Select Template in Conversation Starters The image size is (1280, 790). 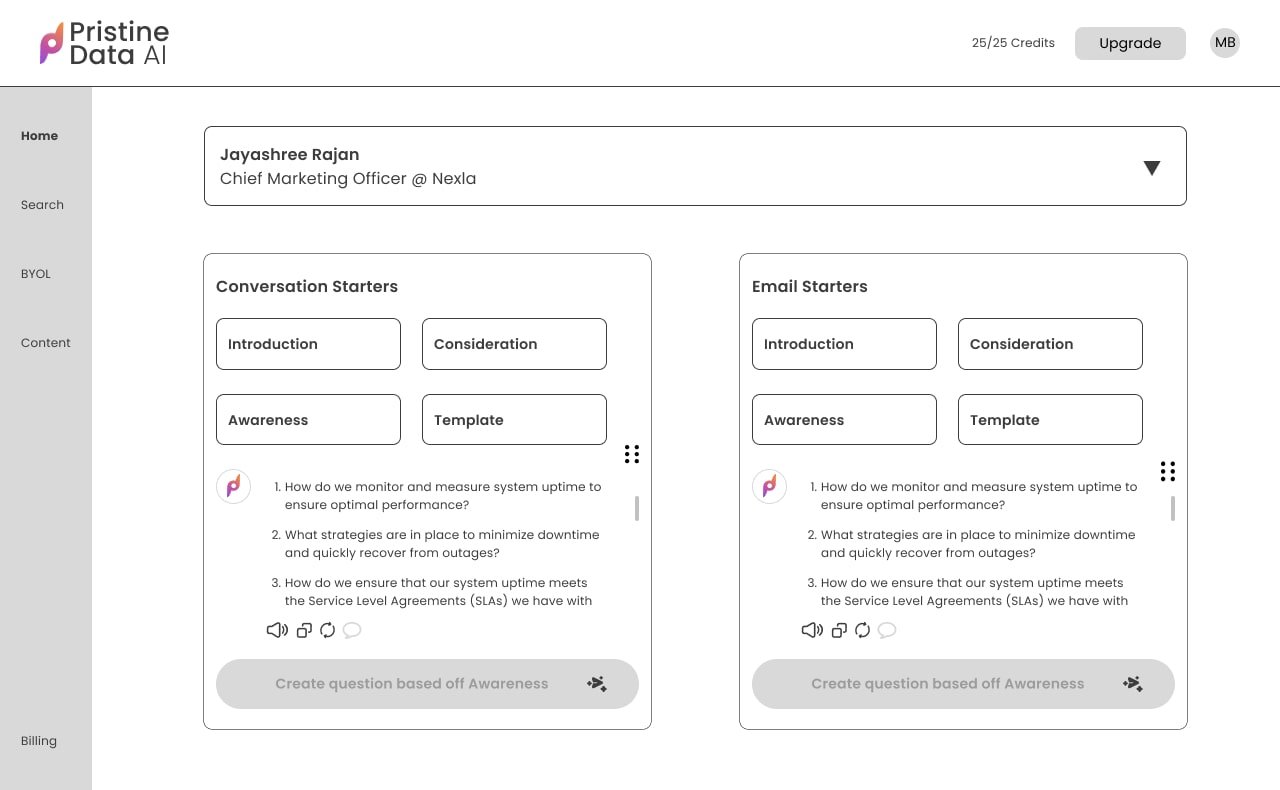pos(514,420)
